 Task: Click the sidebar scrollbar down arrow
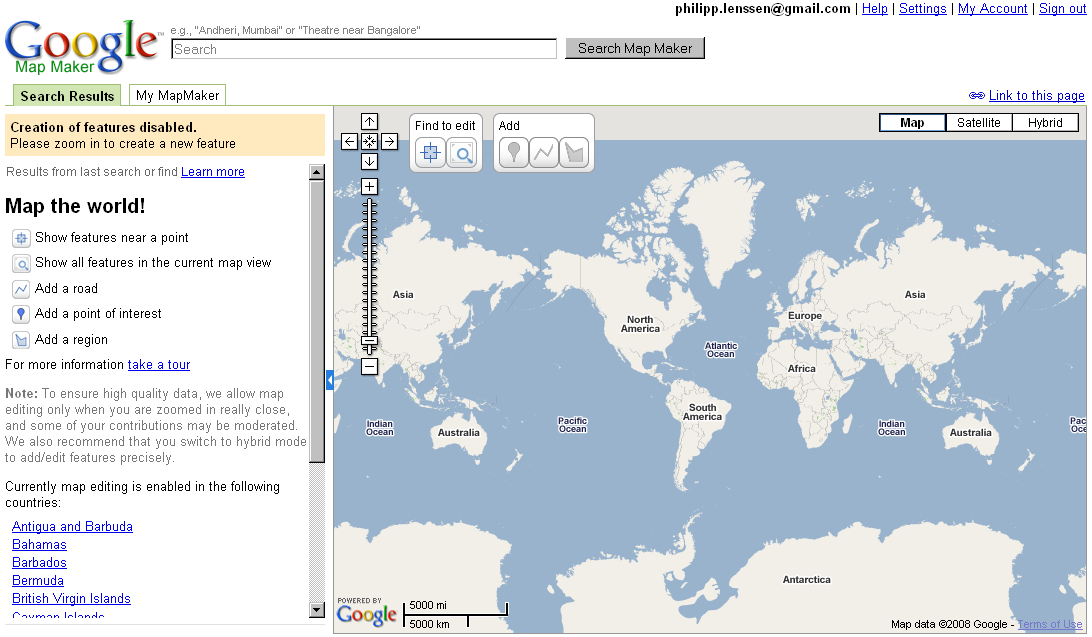[317, 610]
